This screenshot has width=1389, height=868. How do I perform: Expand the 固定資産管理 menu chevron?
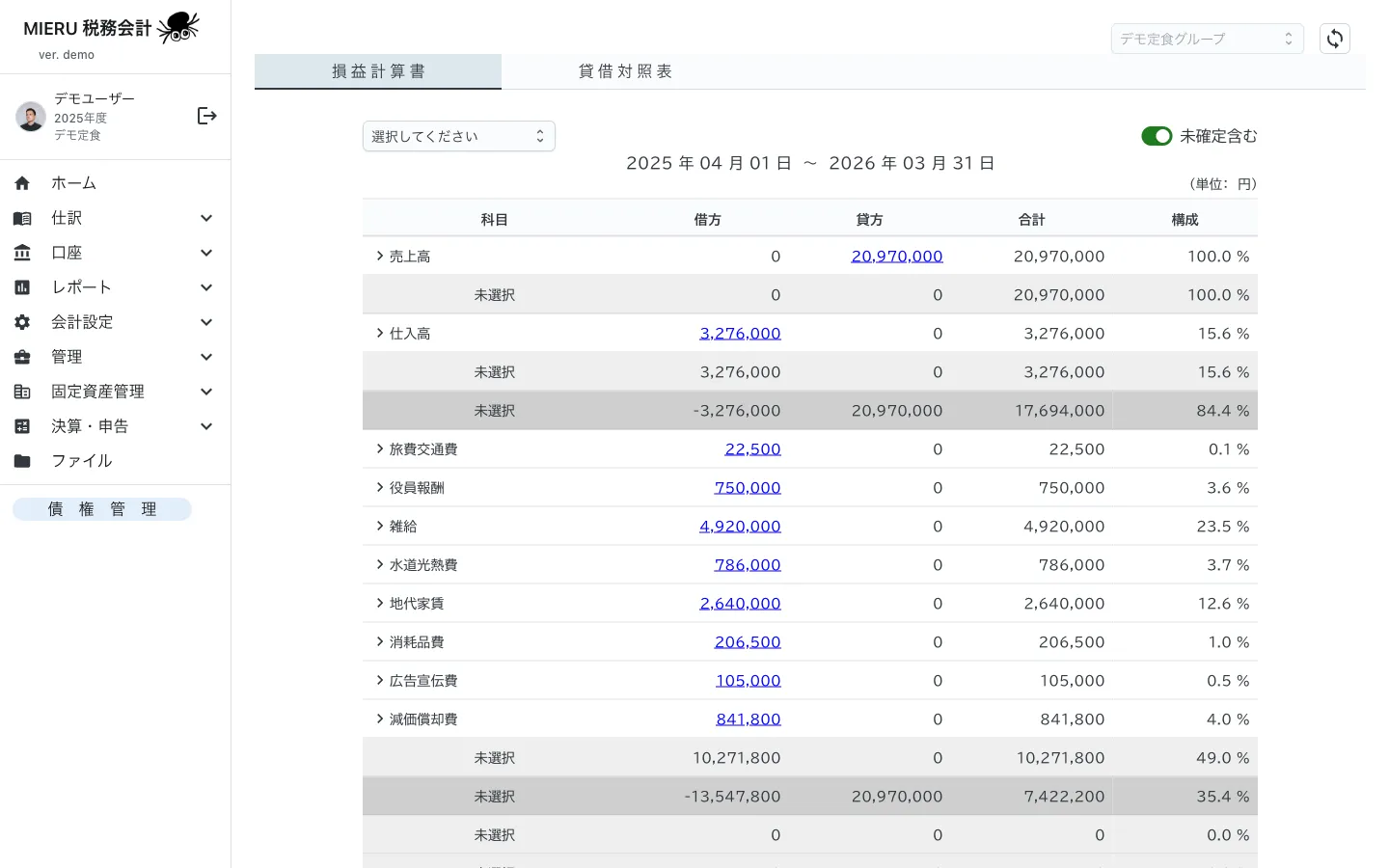click(206, 392)
